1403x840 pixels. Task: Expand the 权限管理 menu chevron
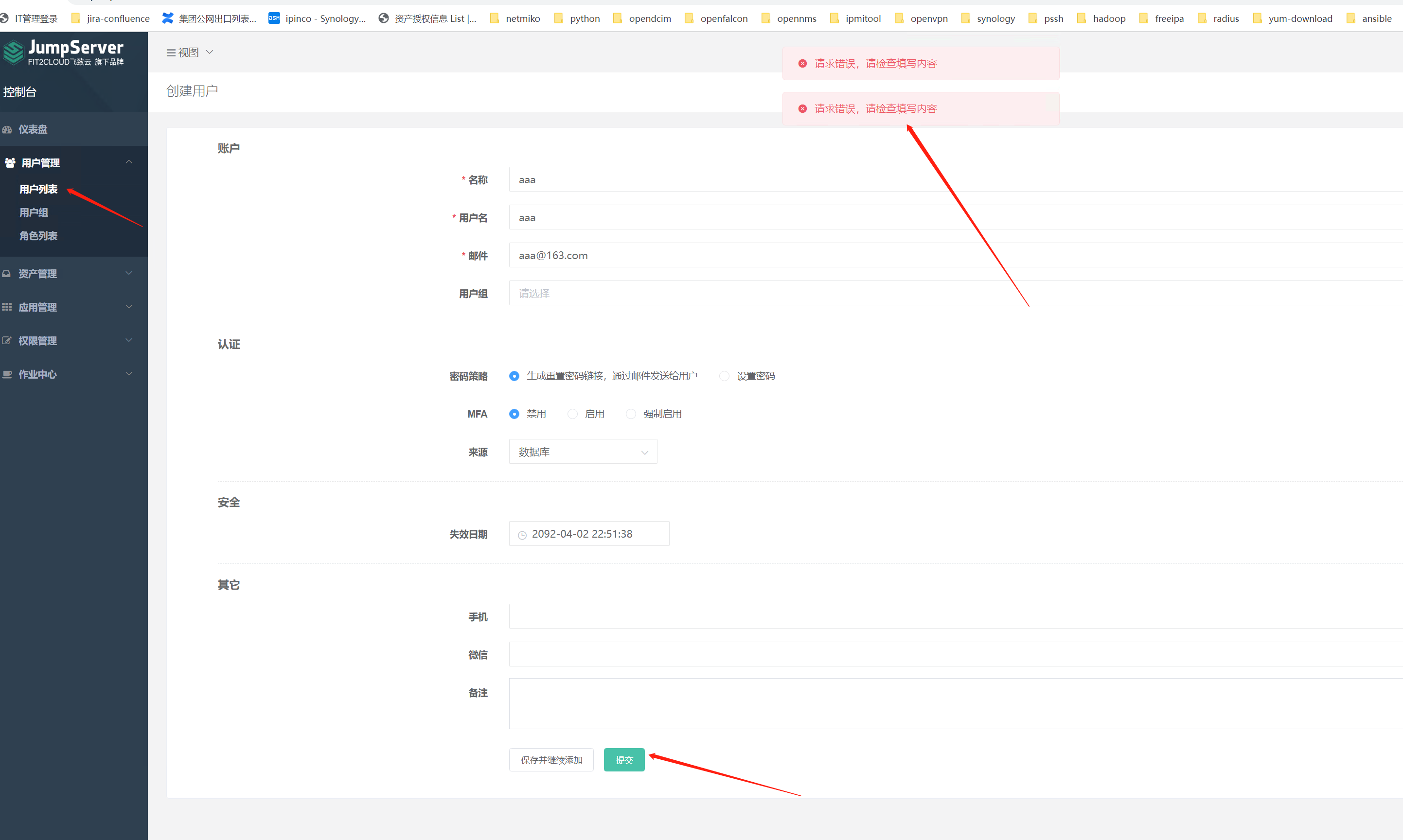129,340
